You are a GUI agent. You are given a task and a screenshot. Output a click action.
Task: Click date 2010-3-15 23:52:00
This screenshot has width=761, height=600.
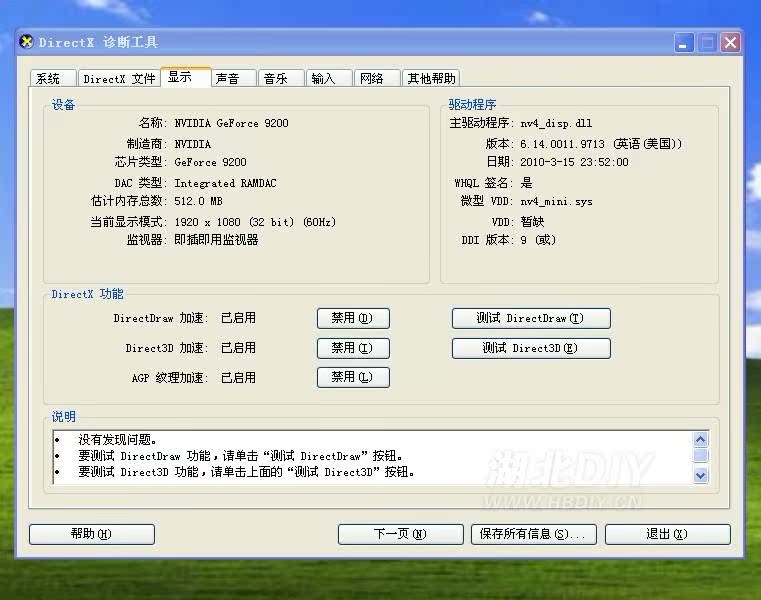click(574, 162)
